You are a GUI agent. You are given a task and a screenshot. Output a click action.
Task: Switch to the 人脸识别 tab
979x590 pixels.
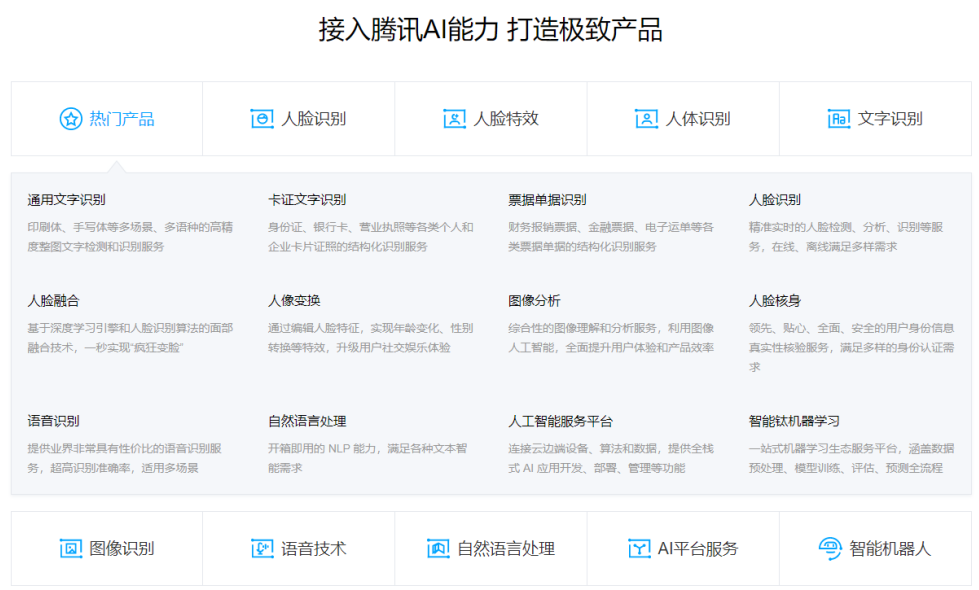[x=298, y=119]
